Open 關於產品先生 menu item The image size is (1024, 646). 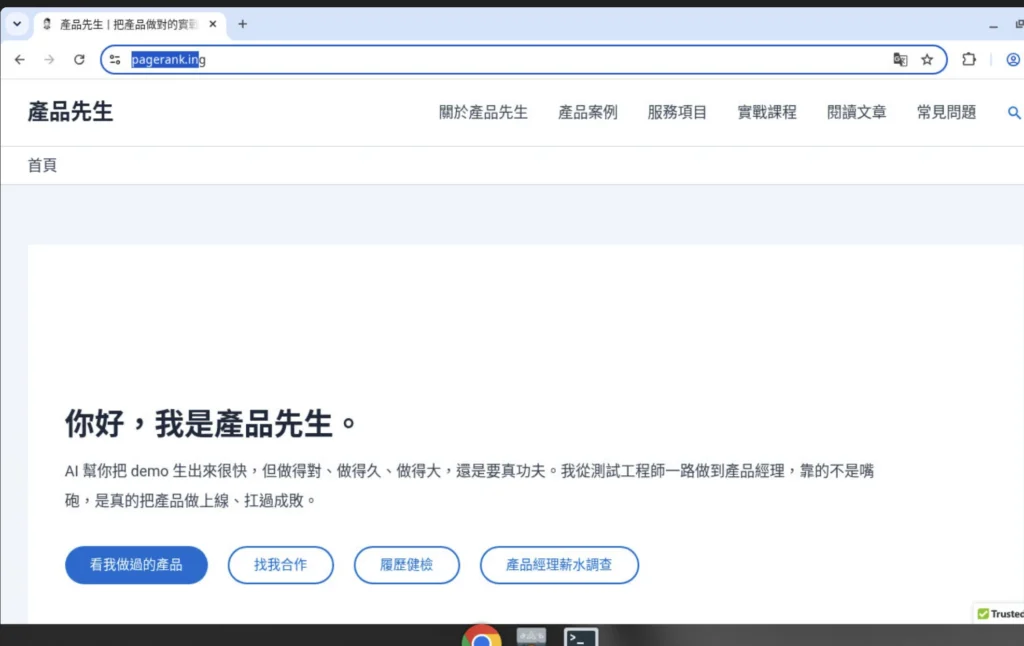[483, 112]
